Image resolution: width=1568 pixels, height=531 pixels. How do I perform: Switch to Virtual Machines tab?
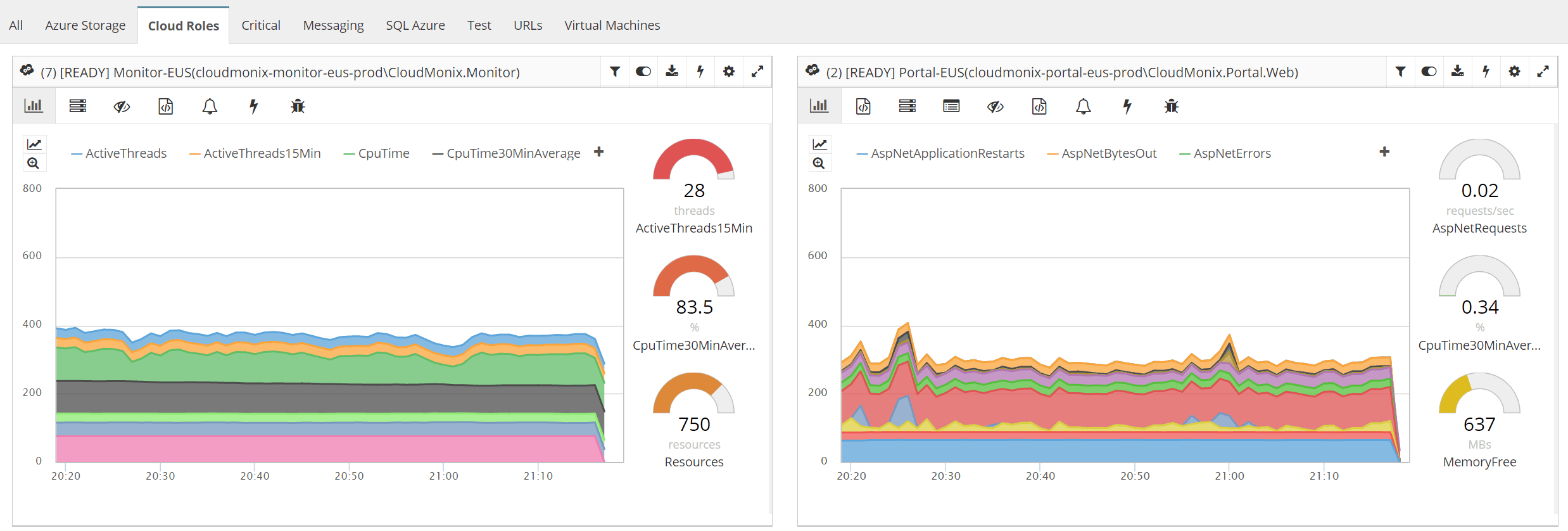coord(612,25)
